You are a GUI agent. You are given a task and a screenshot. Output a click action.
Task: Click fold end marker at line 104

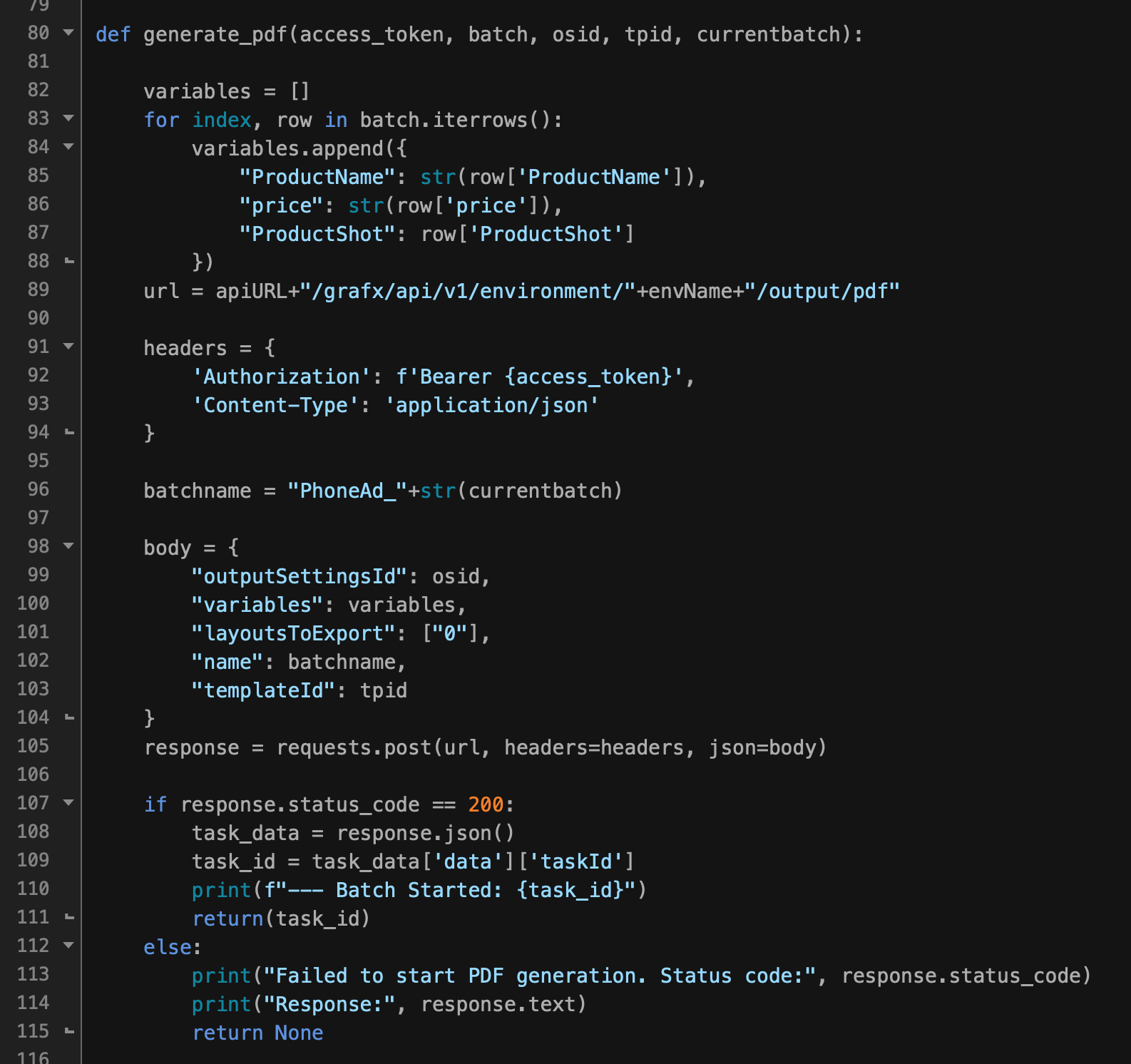pyautogui.click(x=69, y=718)
